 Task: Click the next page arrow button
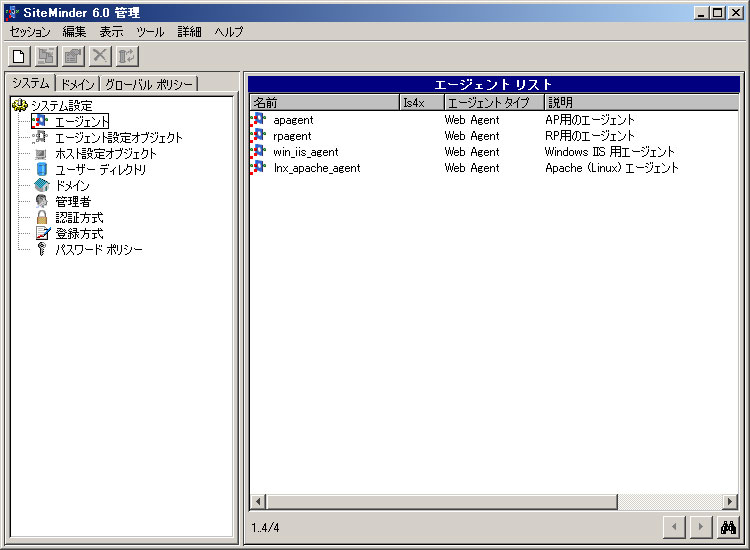pyautogui.click(x=701, y=527)
